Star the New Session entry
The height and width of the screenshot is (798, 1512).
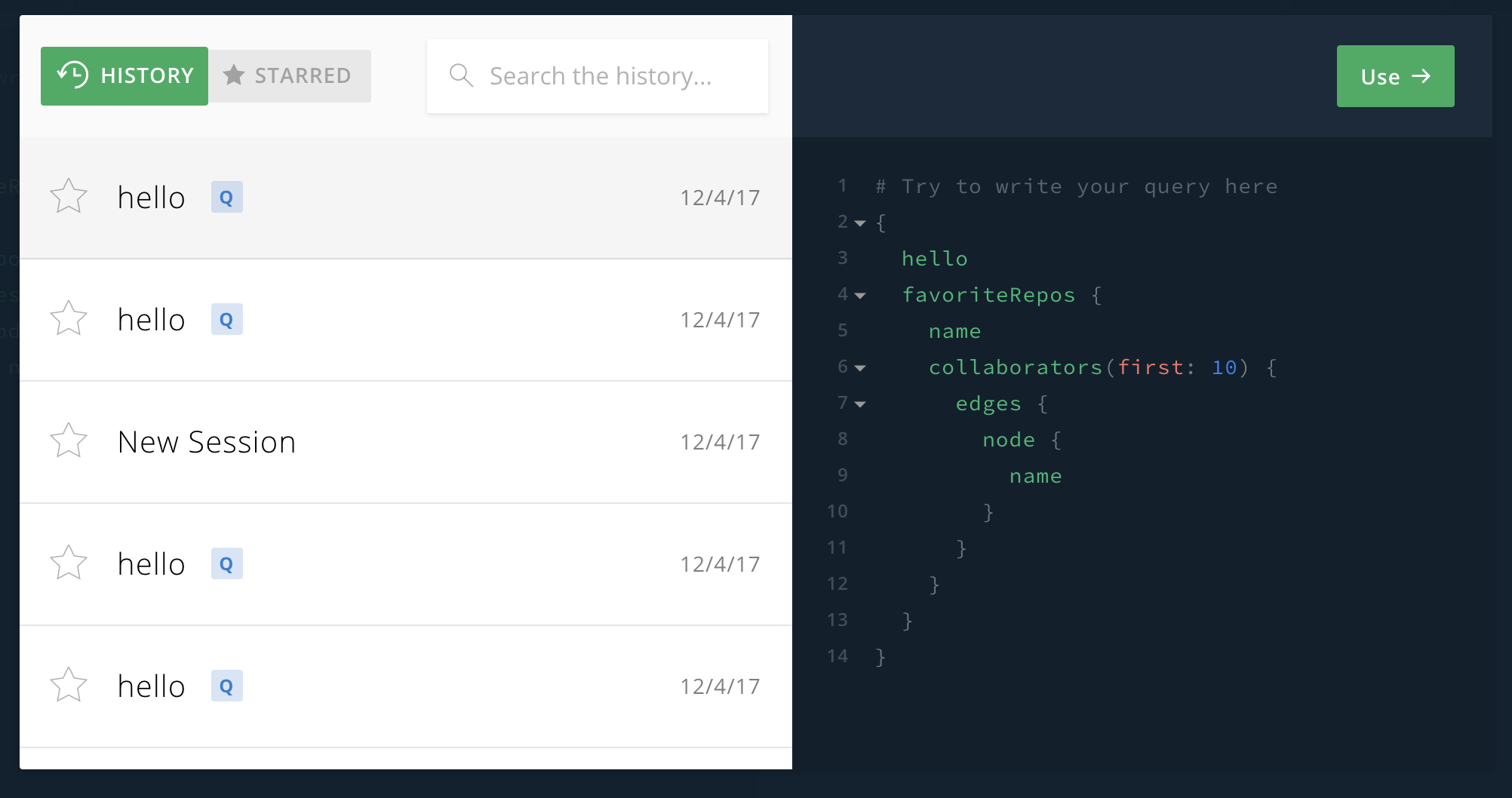(x=69, y=440)
